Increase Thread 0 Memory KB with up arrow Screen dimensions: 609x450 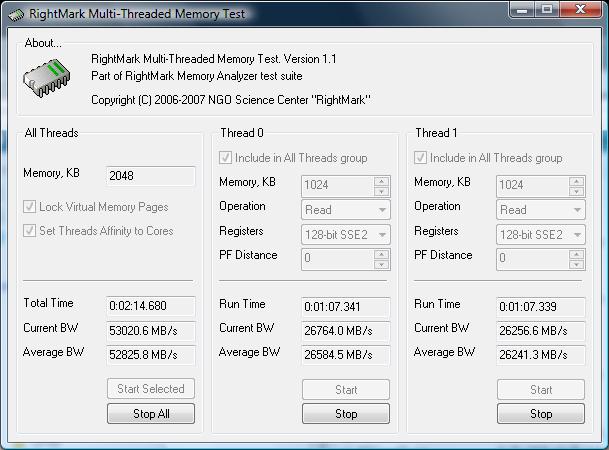coord(381,181)
